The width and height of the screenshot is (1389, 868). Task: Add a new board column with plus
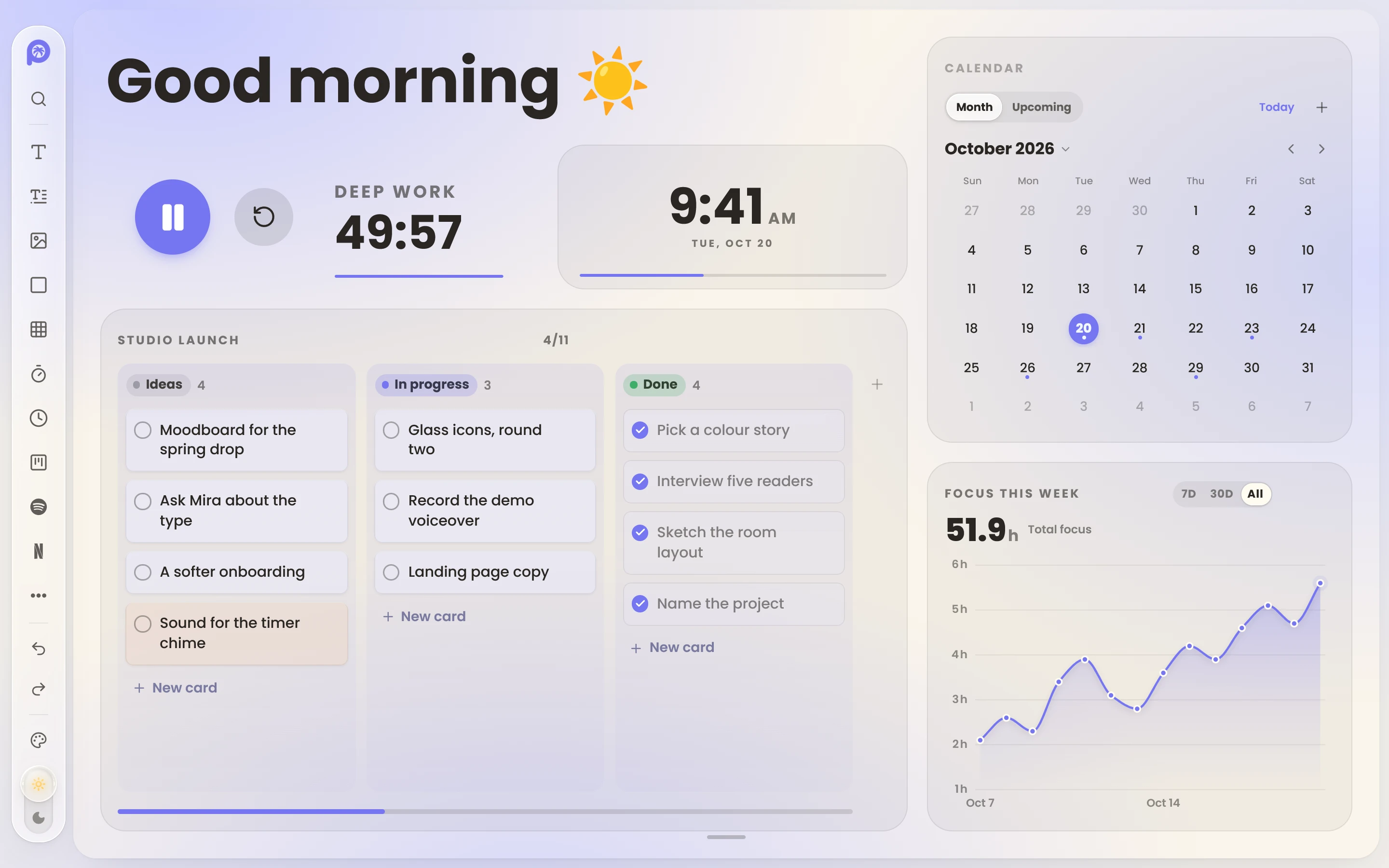tap(876, 385)
